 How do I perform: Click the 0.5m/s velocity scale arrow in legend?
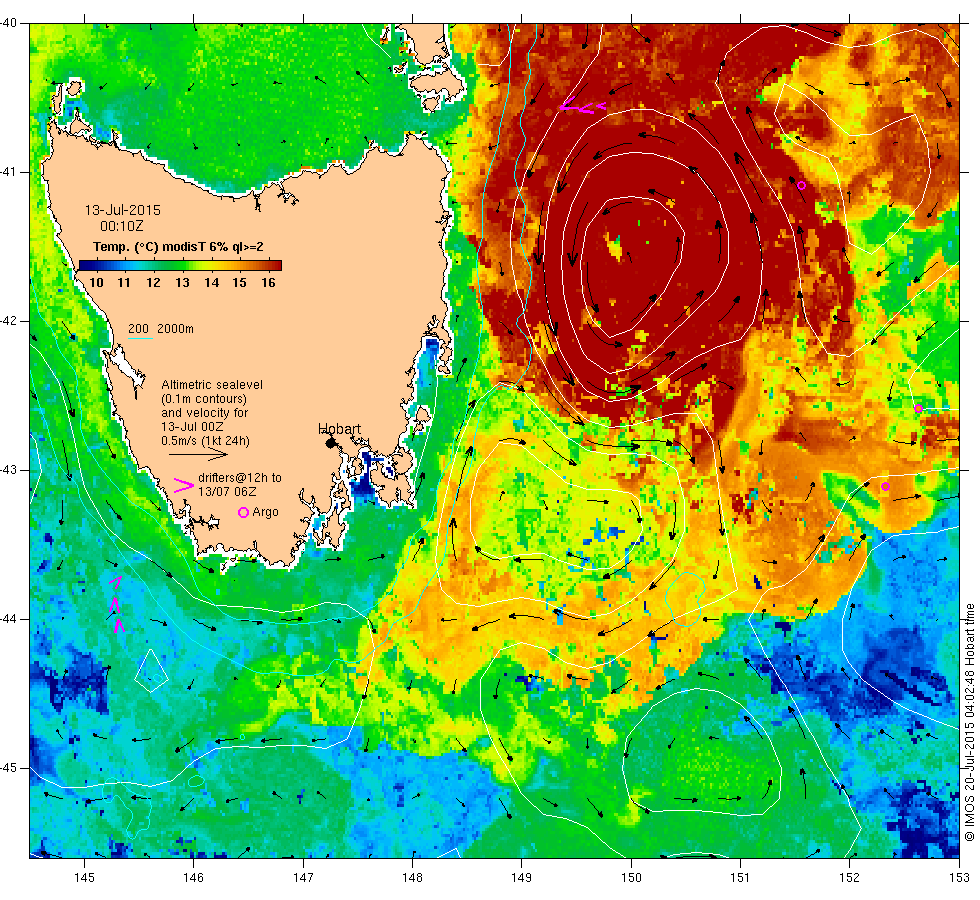198,454
